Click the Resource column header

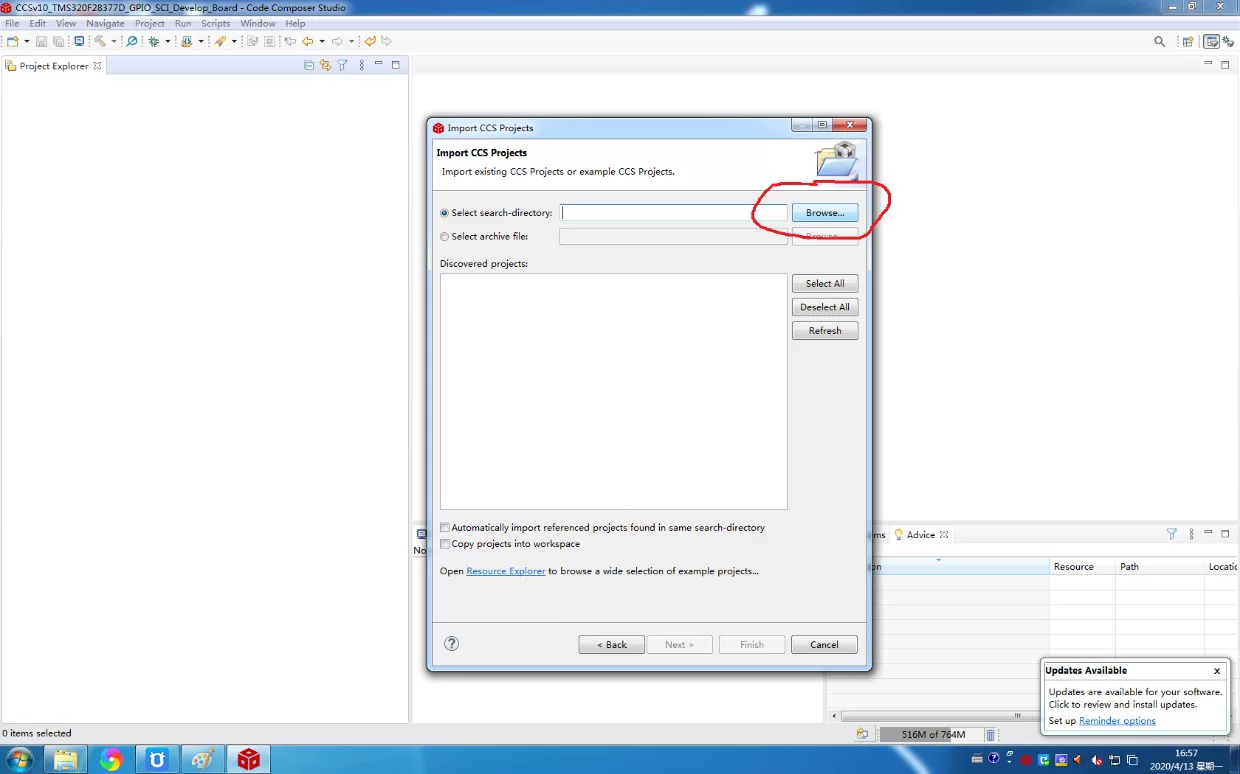[x=1082, y=566]
